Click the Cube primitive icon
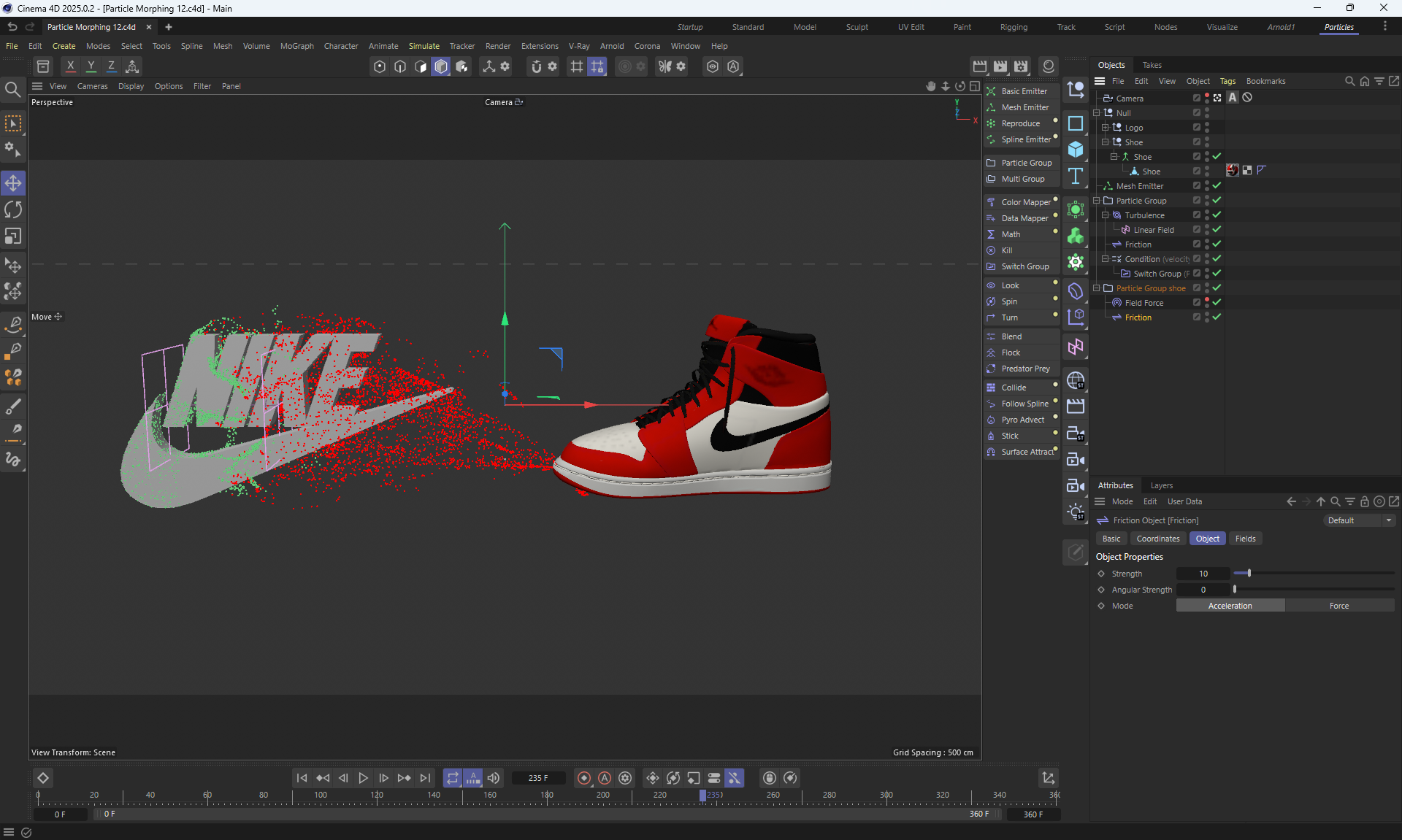Image resolution: width=1402 pixels, height=840 pixels. pos(1076,150)
